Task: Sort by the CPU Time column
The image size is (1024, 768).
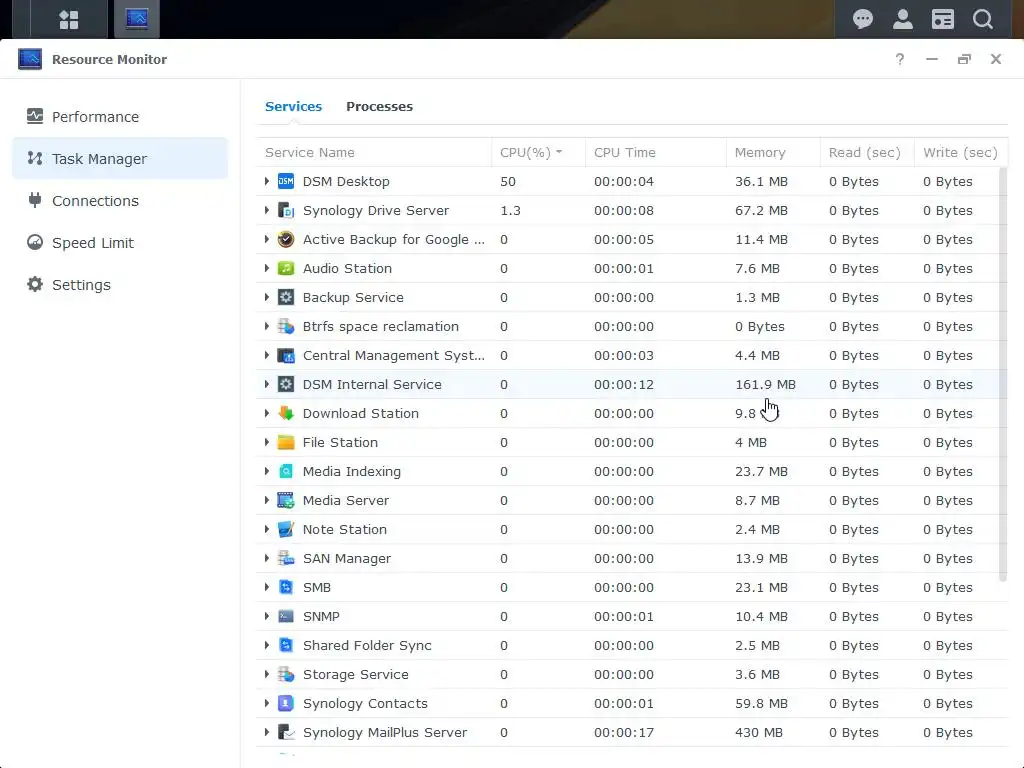Action: [x=656, y=152]
